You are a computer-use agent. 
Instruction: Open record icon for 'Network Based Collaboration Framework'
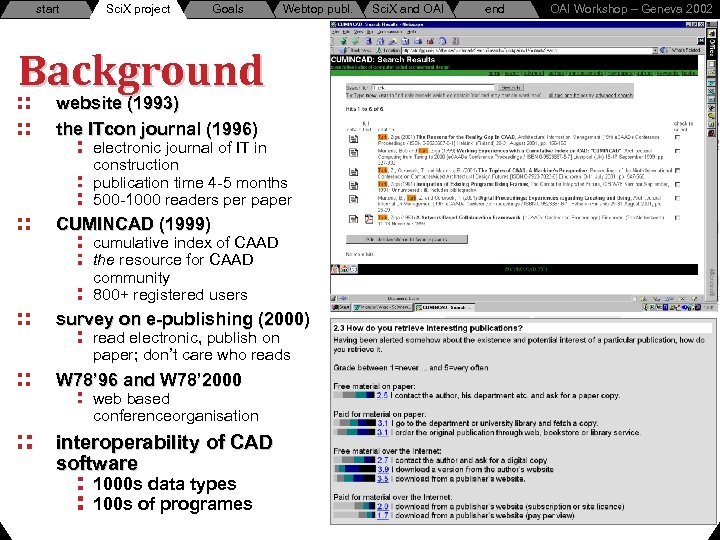click(354, 219)
